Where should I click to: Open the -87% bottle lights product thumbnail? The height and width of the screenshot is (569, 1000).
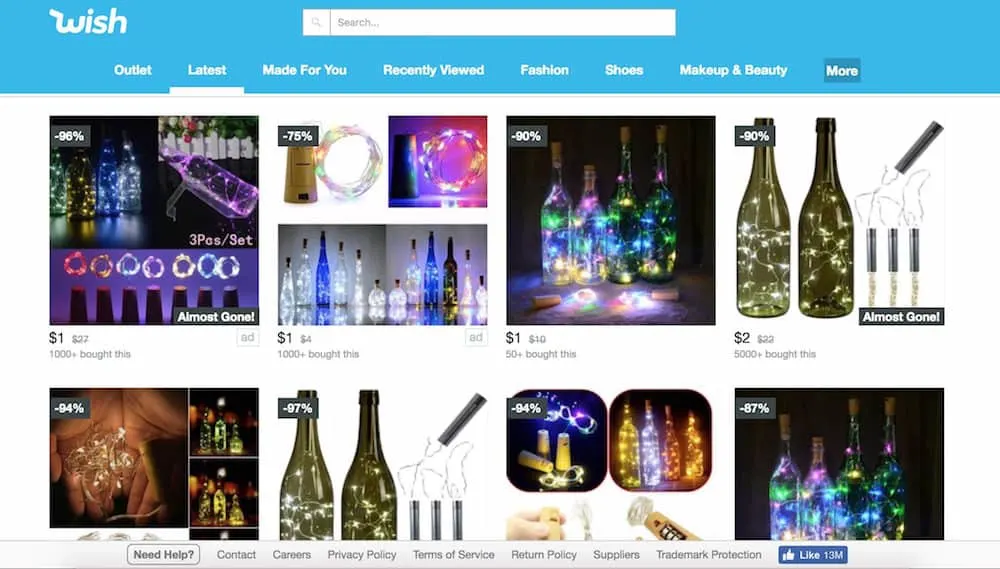(839, 464)
